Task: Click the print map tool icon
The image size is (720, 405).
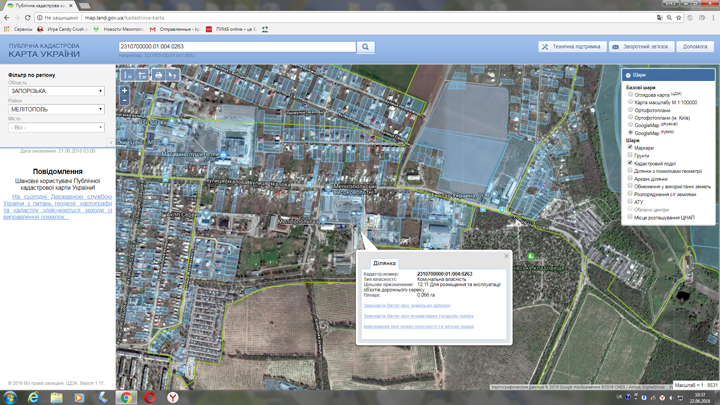Action: [x=158, y=75]
